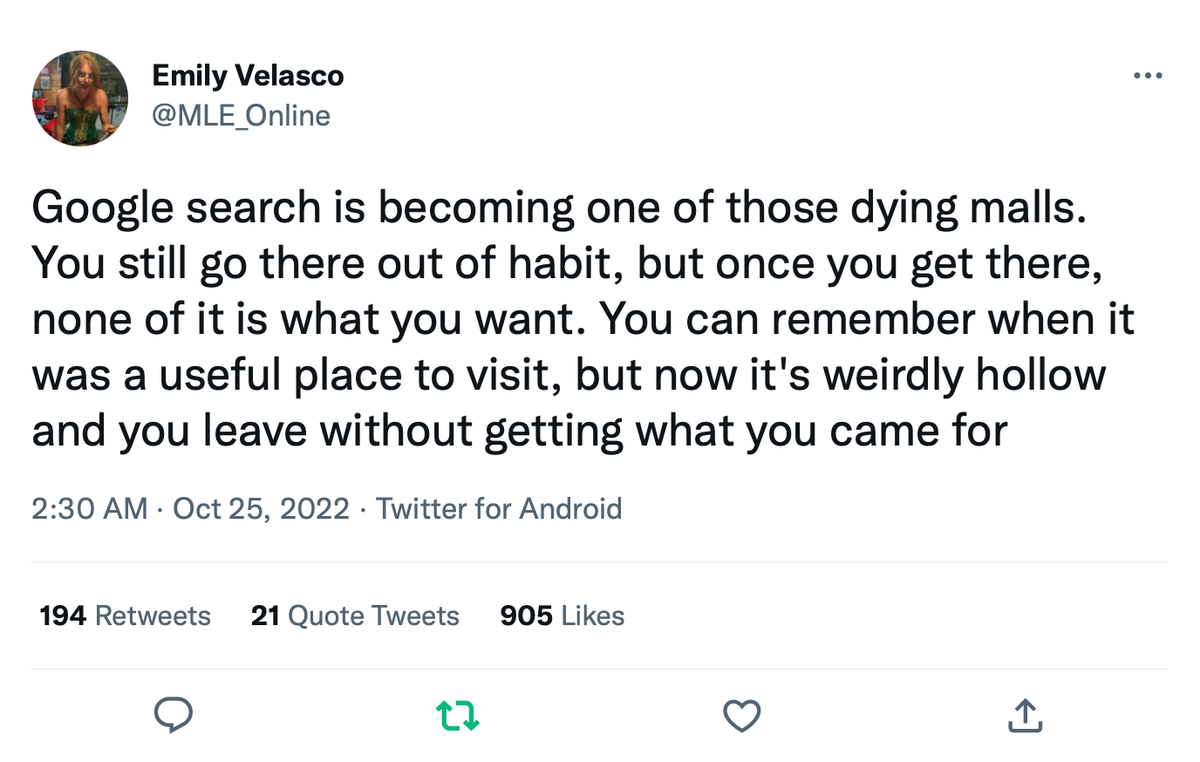
Task: Click the share upload icon
Action: [x=1024, y=715]
